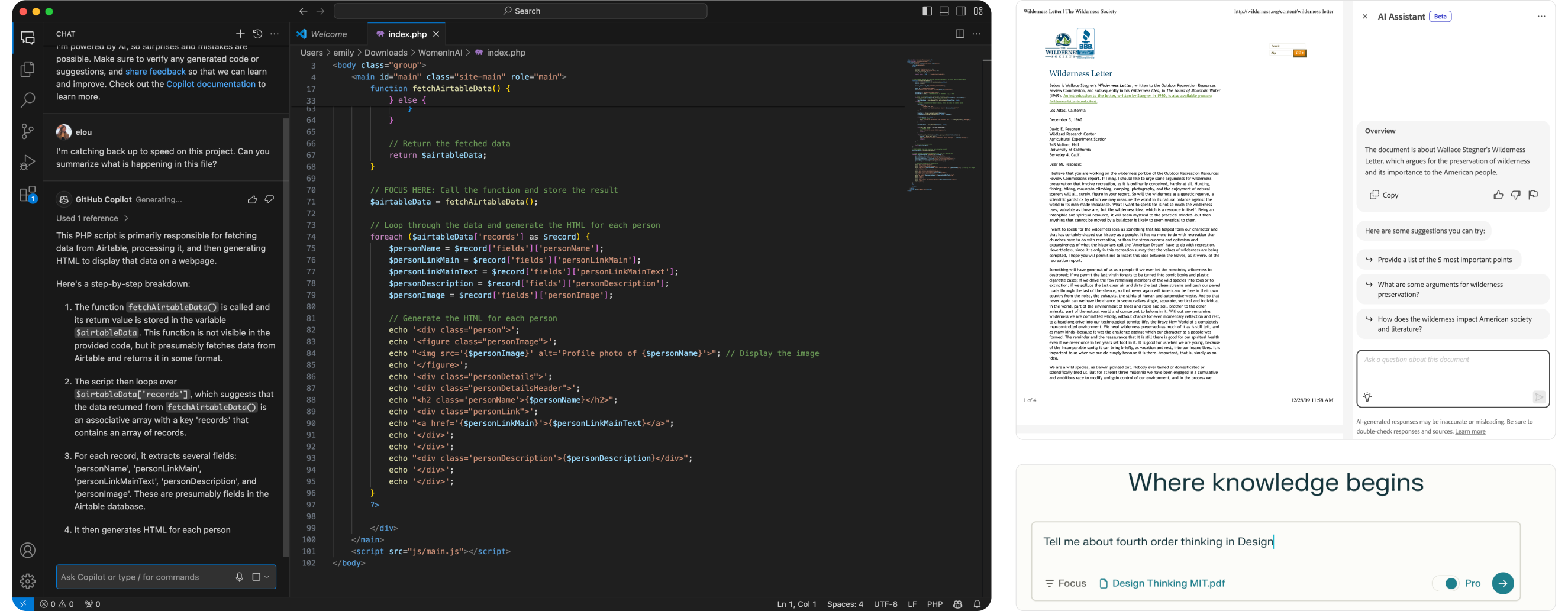
Task: Open the Focus options
Action: pyautogui.click(x=1065, y=583)
